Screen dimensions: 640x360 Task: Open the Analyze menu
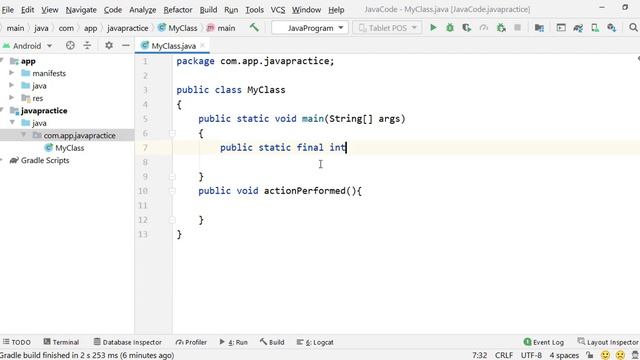point(142,9)
